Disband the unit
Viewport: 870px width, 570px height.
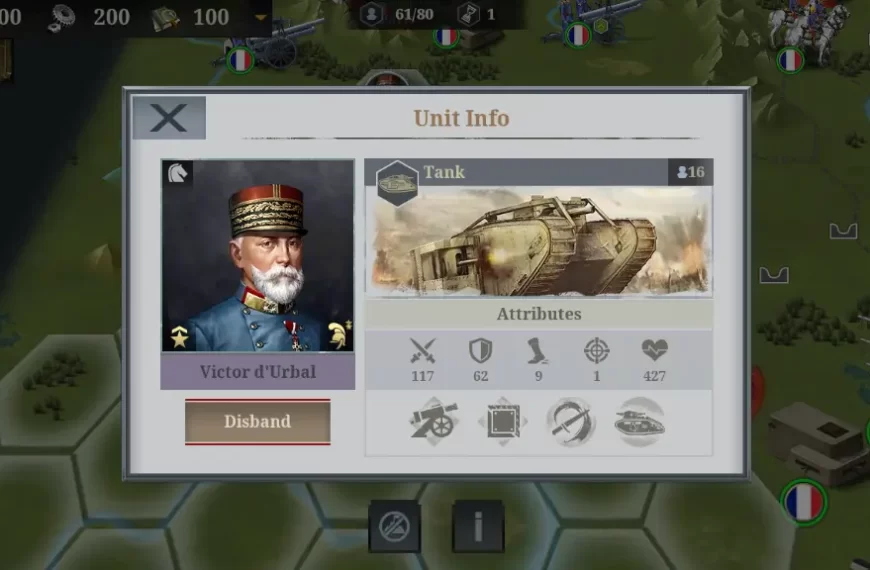pos(257,421)
